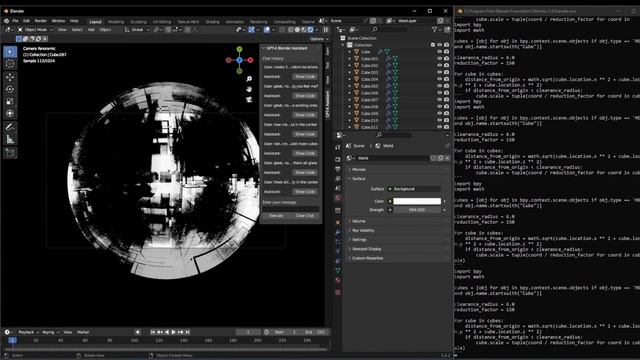Select the Annotate tool
Image resolution: width=640 pixels, height=360 pixels.
[10, 127]
